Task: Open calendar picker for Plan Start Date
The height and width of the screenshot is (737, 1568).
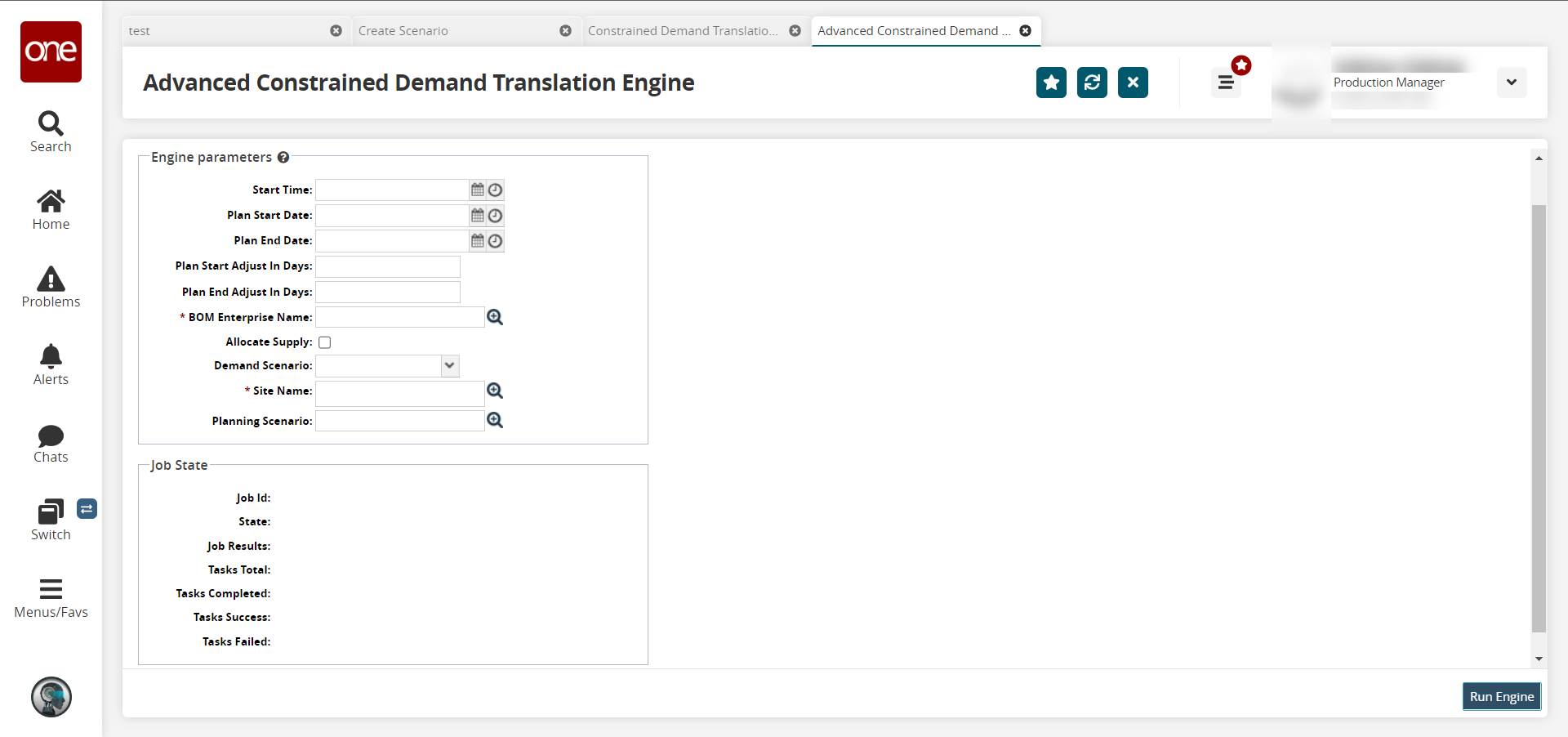Action: (478, 216)
